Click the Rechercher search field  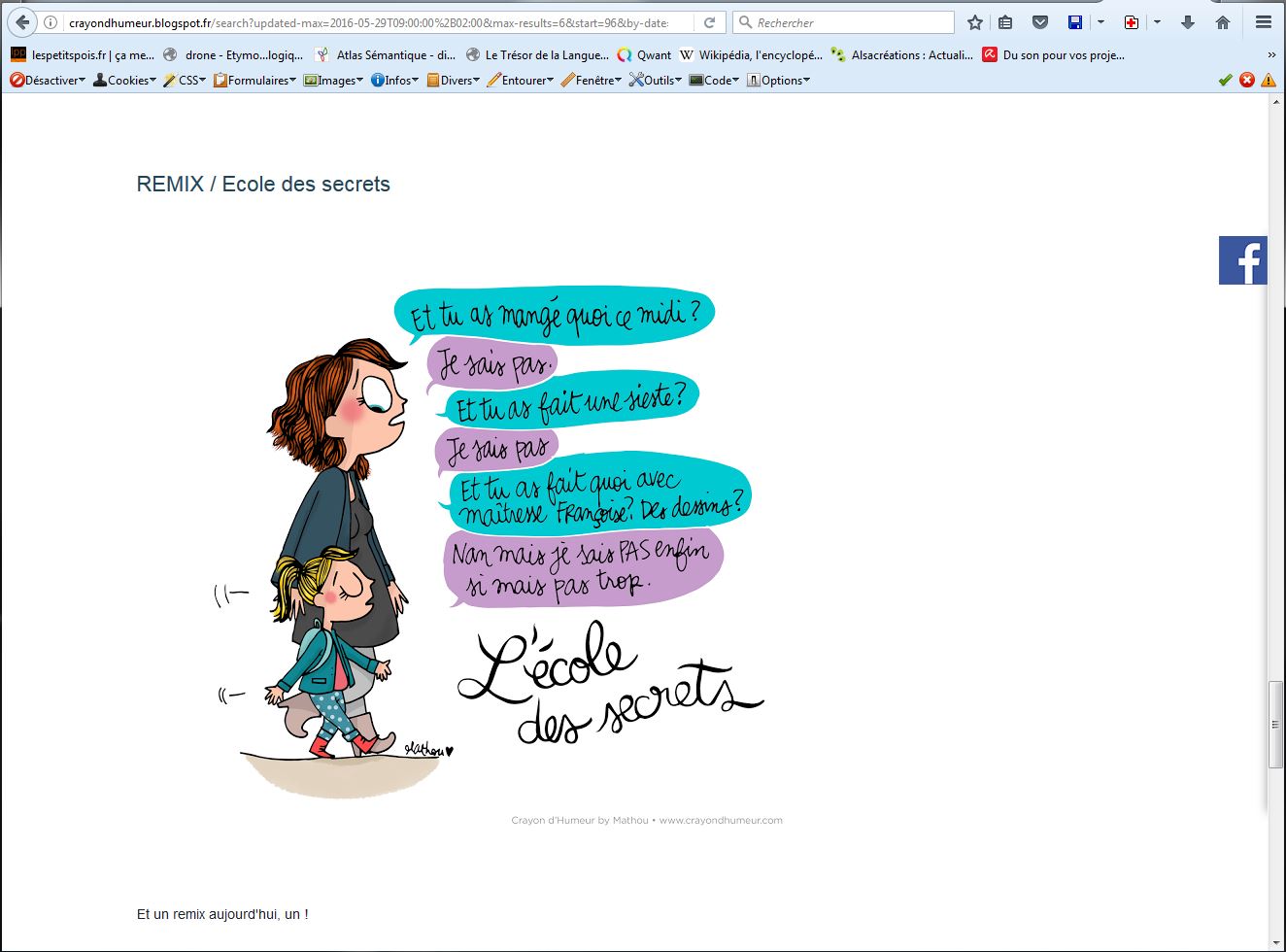pyautogui.click(x=843, y=22)
